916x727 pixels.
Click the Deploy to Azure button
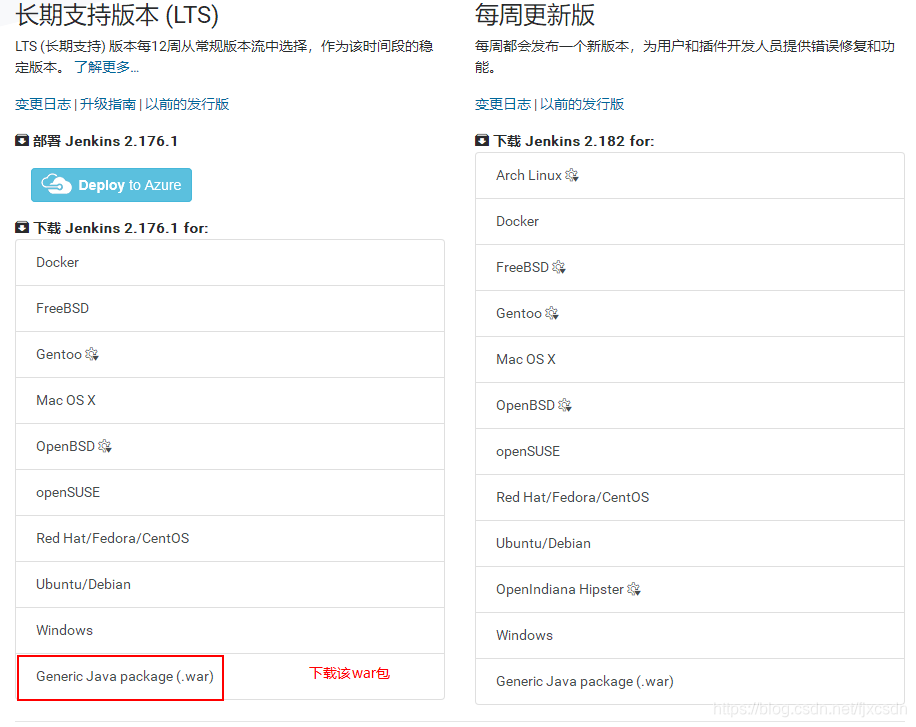111,185
